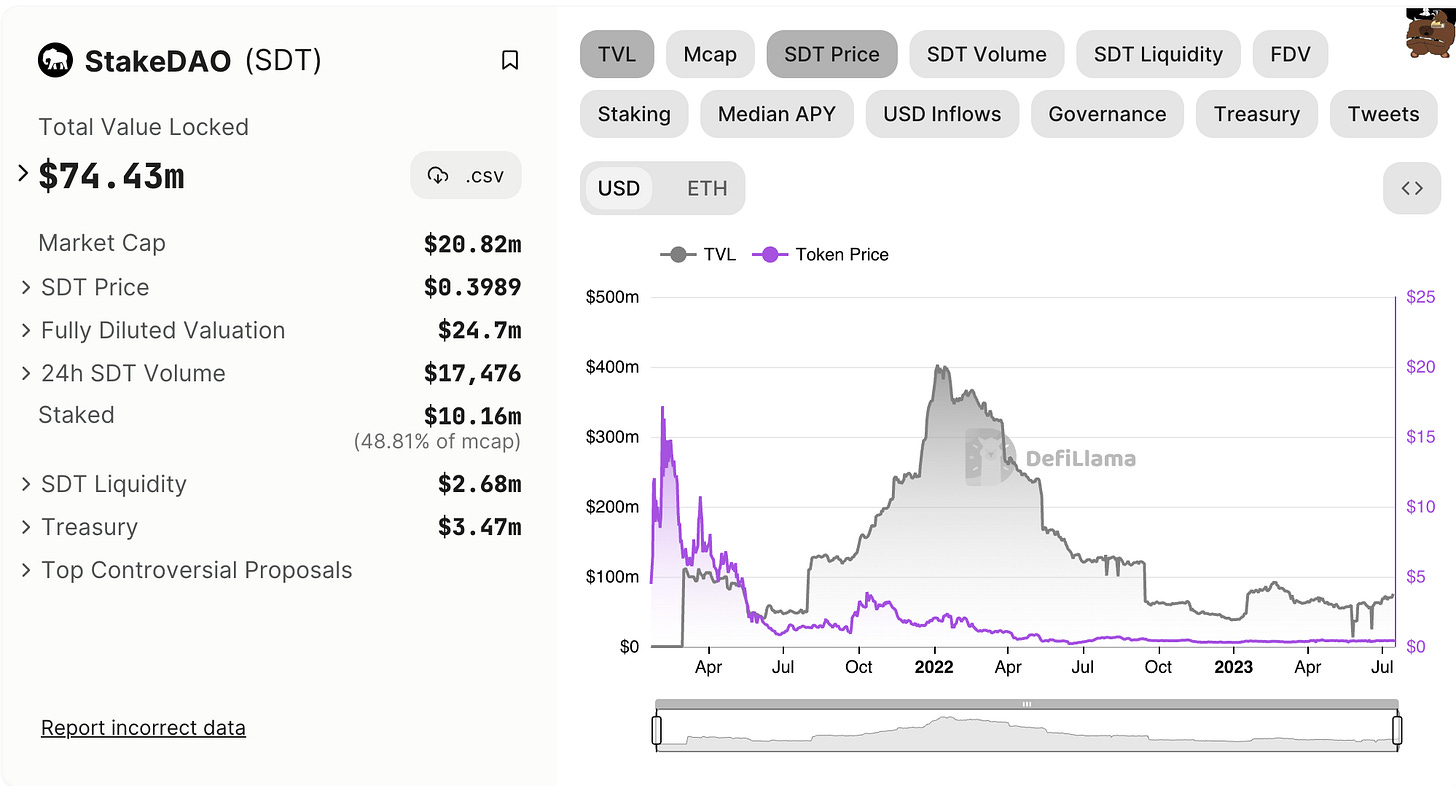Click the 2022 label on the chart axis
Image resolution: width=1456 pixels, height=786 pixels.
pyautogui.click(x=933, y=666)
